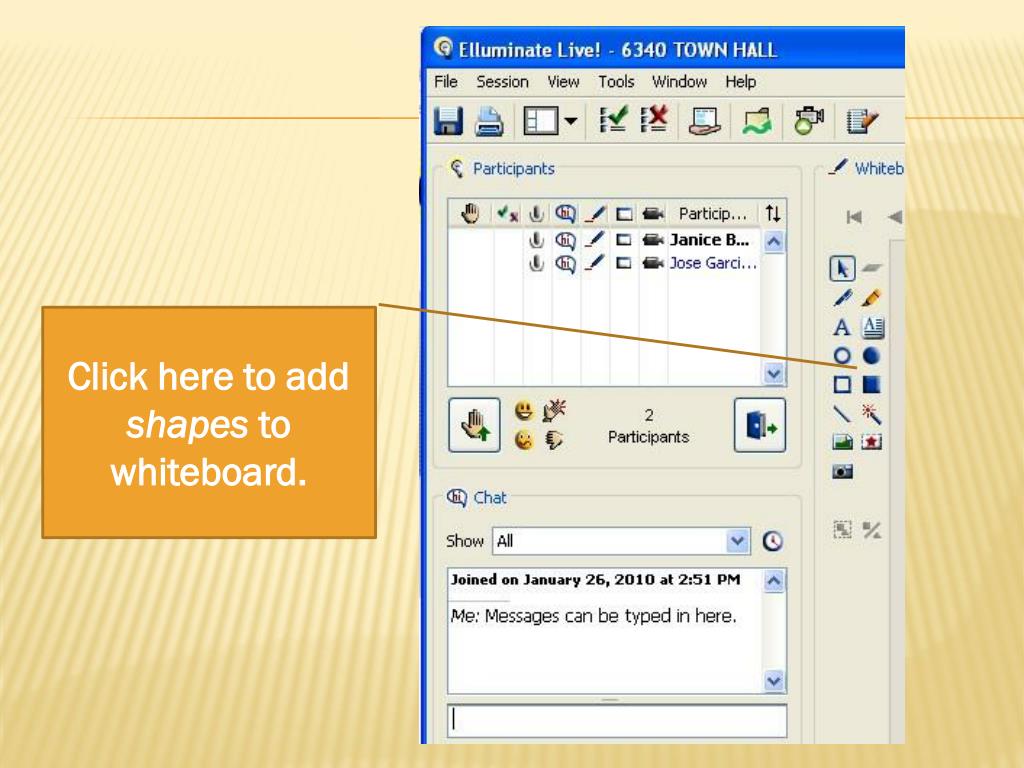Click the red X polling icon
Screen dimensions: 1024x768
coord(654,120)
